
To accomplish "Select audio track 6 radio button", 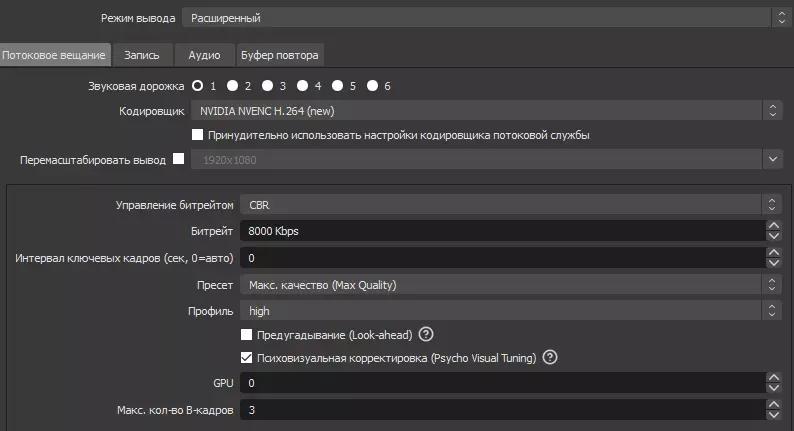I will (373, 86).
